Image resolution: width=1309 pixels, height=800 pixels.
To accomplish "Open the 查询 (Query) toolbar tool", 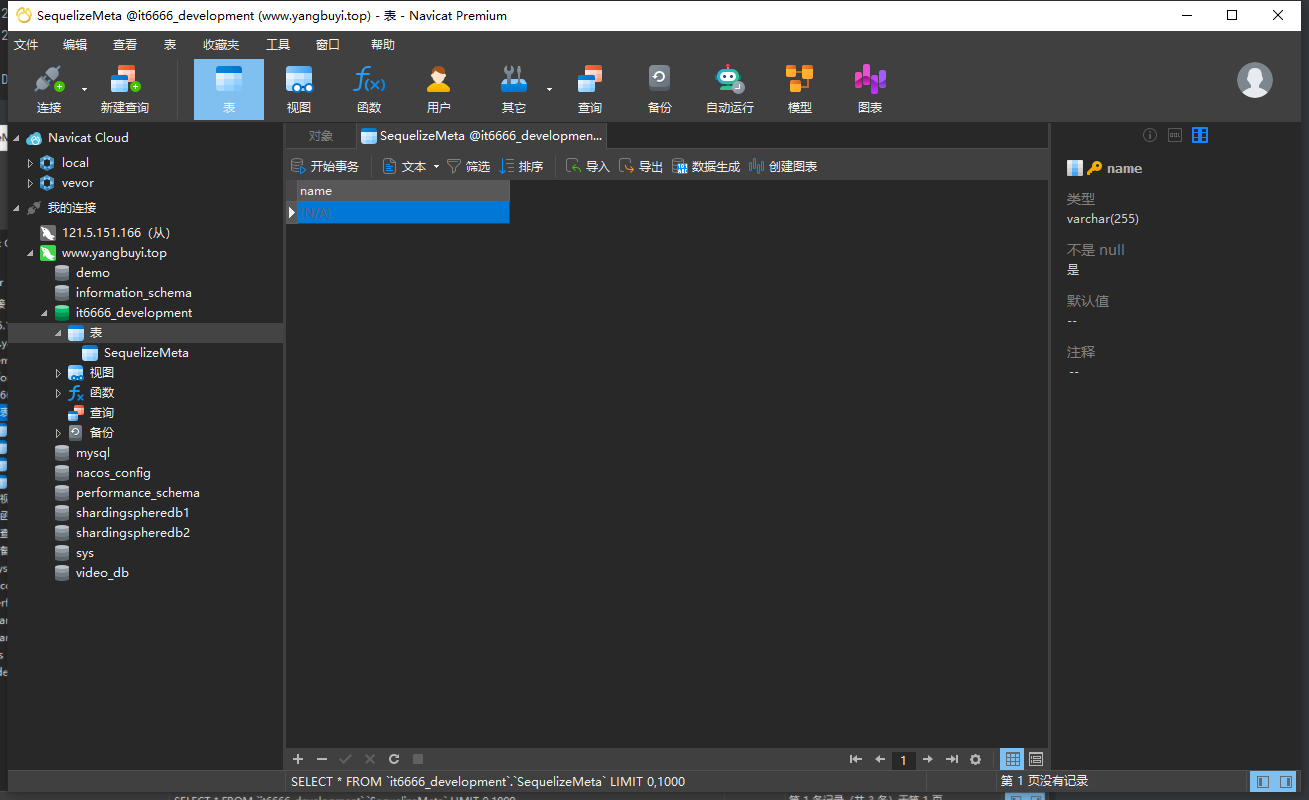I will click(590, 90).
